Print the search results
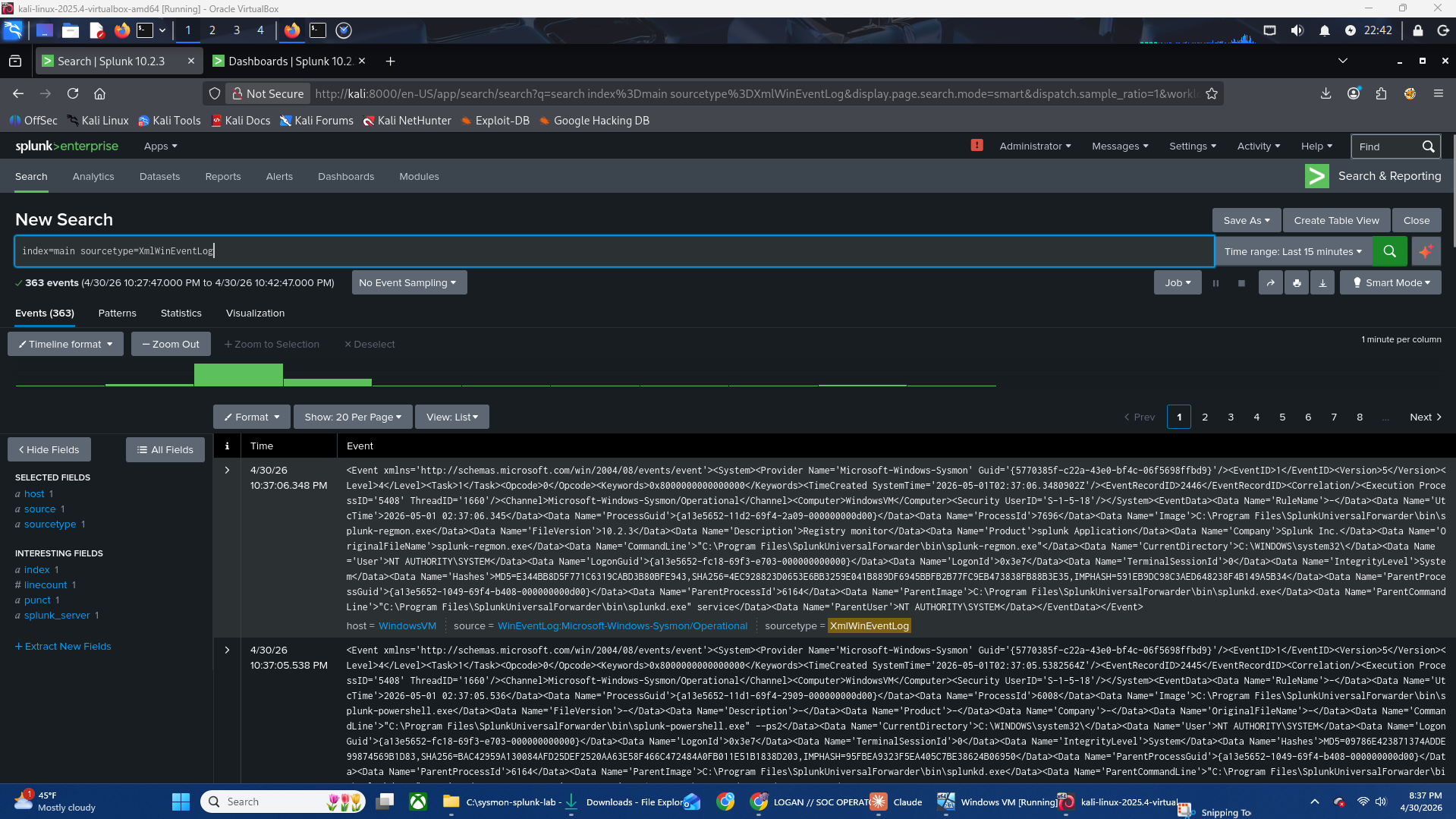This screenshot has width=1456, height=819. [x=1297, y=283]
